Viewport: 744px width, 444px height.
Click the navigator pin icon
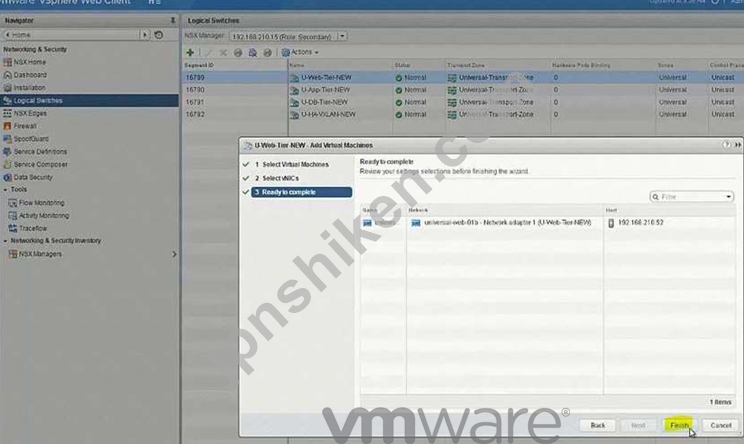173,20
